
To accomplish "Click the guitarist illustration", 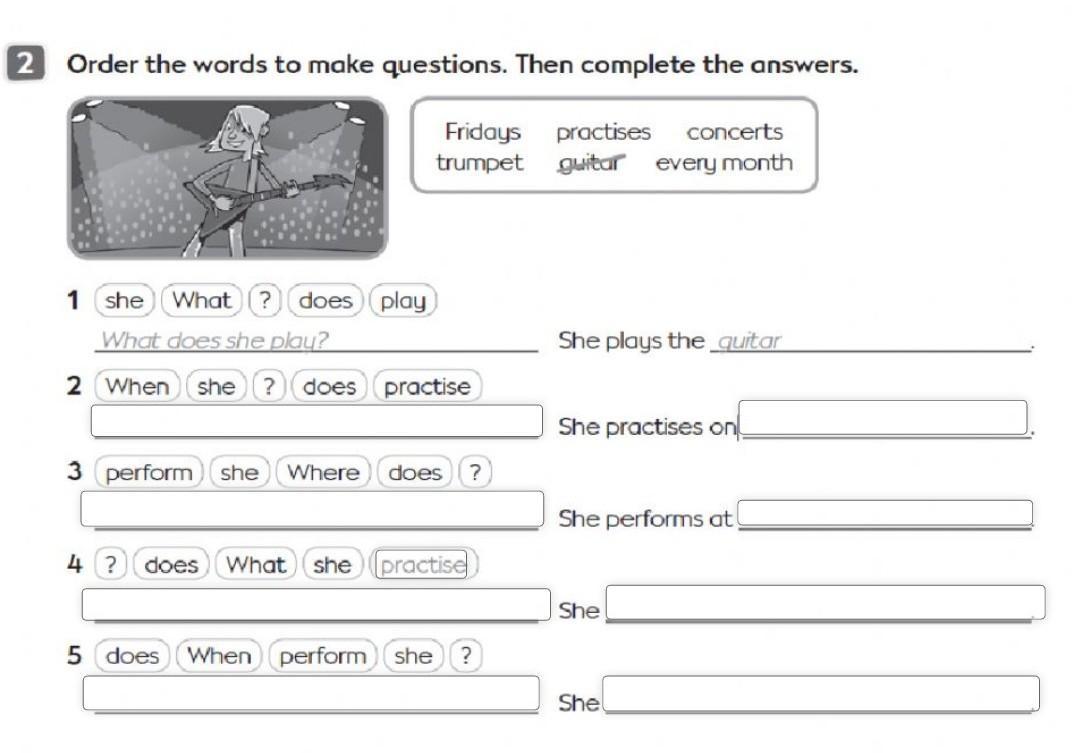I will [227, 178].
